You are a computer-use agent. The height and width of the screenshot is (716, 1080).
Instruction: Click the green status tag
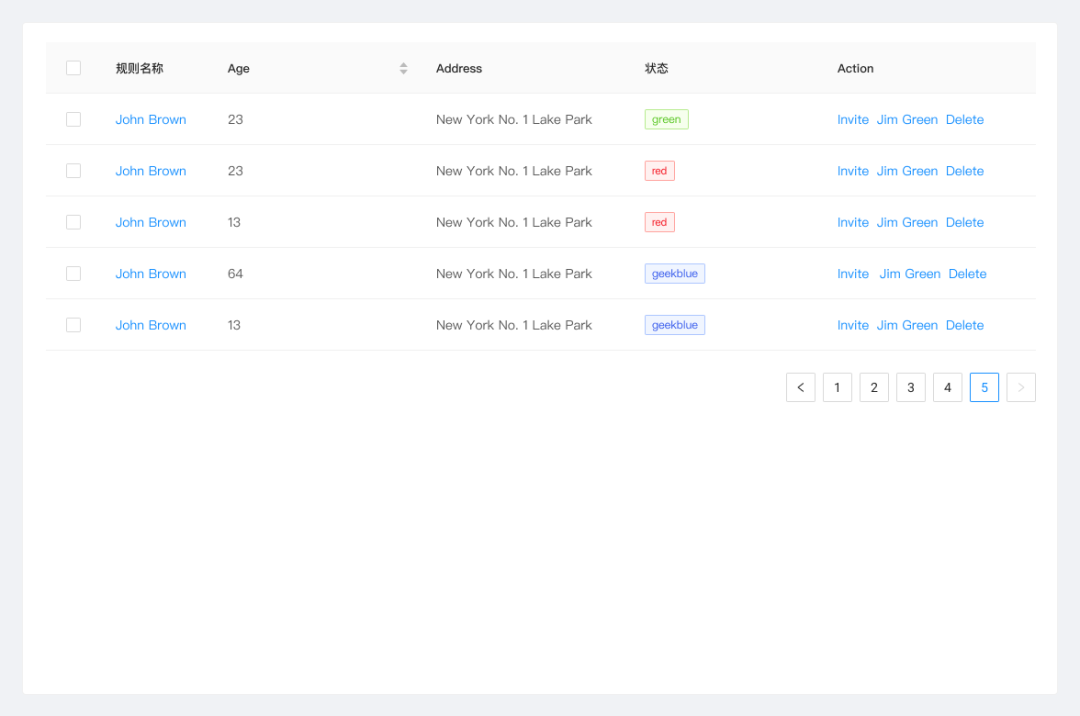click(666, 120)
